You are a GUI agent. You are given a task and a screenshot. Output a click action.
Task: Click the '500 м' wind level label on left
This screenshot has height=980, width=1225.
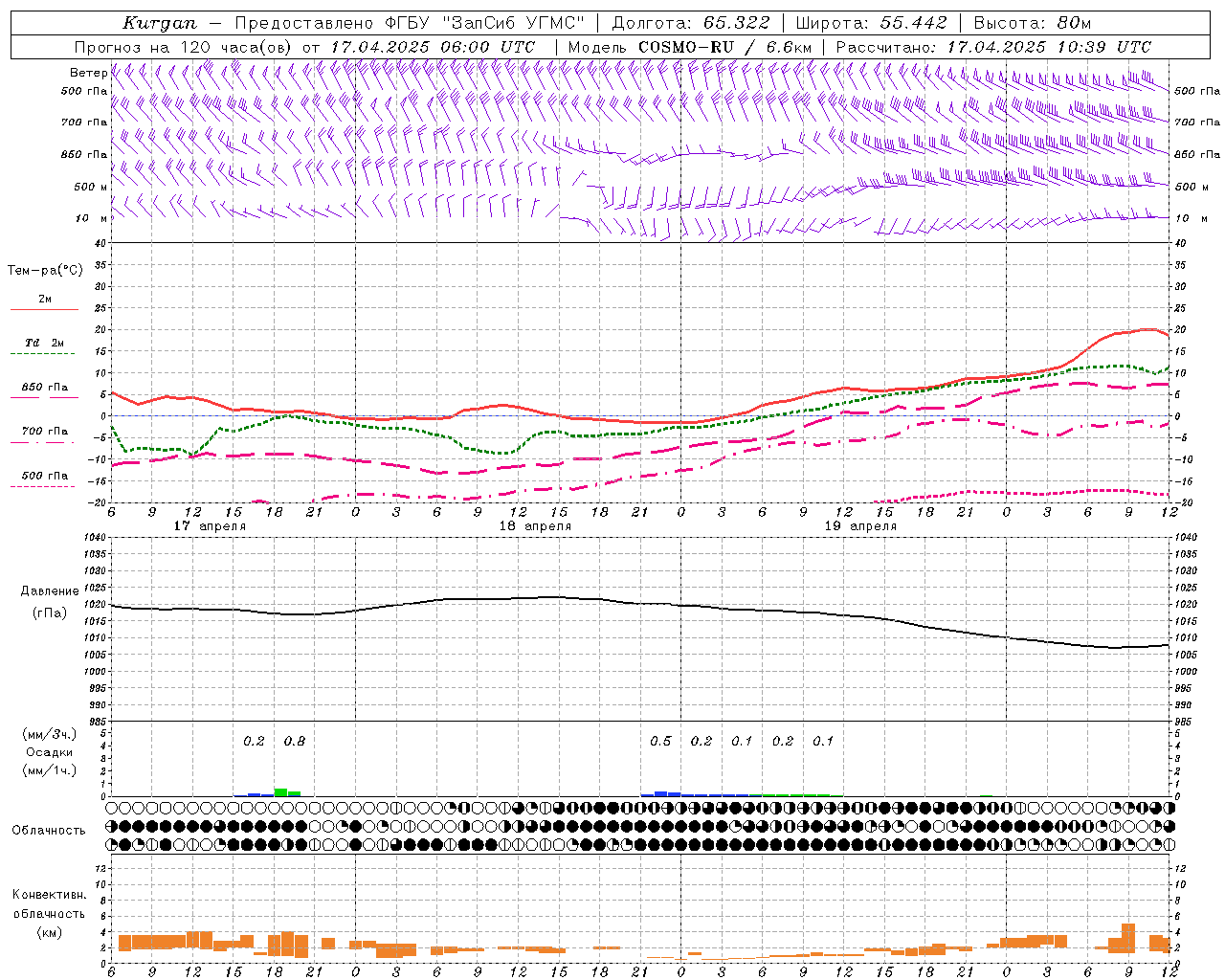tap(91, 187)
